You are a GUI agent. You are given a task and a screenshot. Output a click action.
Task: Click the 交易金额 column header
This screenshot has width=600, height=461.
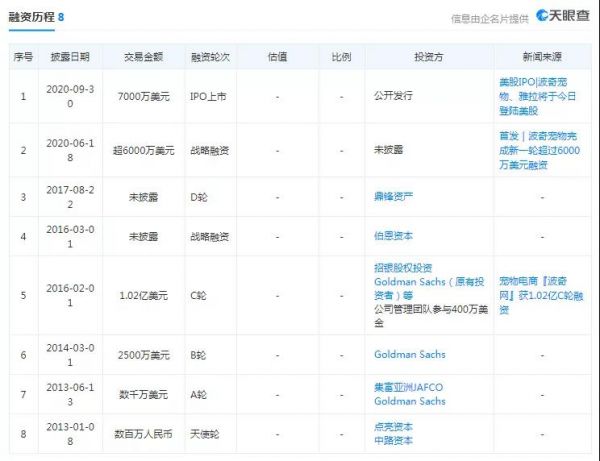coord(143,57)
